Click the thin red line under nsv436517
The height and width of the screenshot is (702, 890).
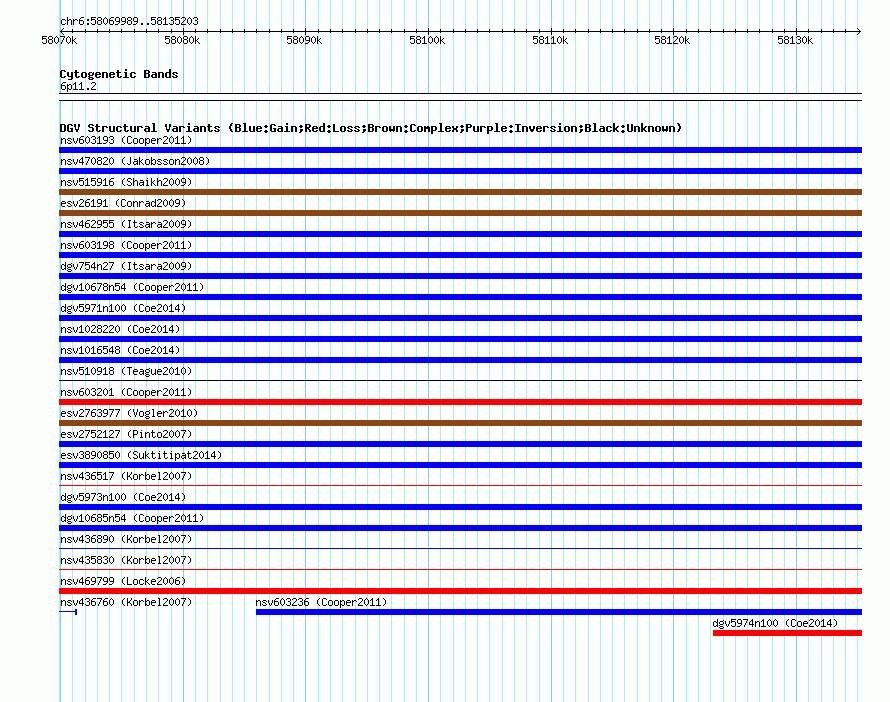pyautogui.click(x=460, y=485)
